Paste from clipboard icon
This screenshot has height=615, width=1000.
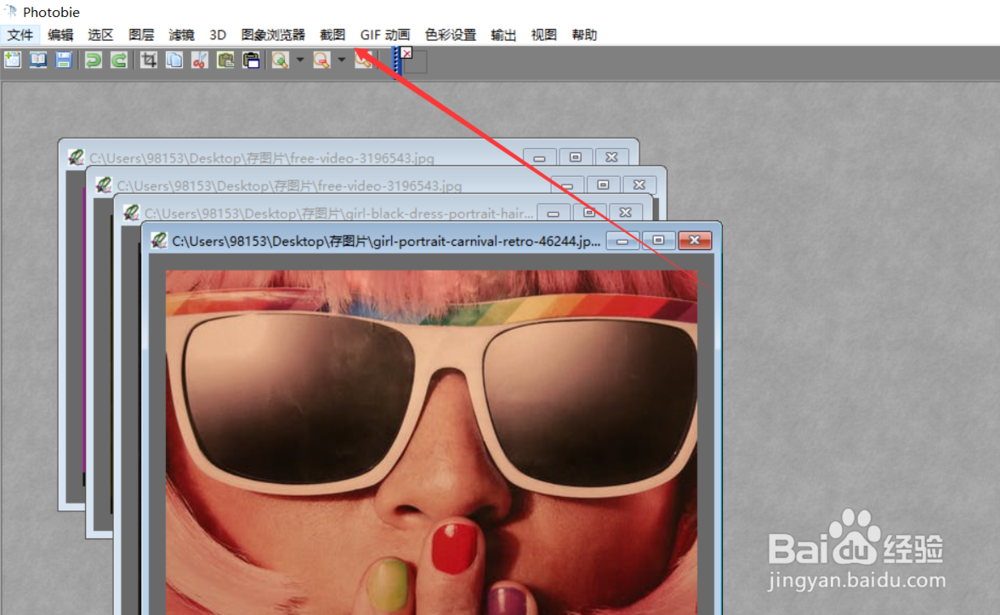pos(225,60)
